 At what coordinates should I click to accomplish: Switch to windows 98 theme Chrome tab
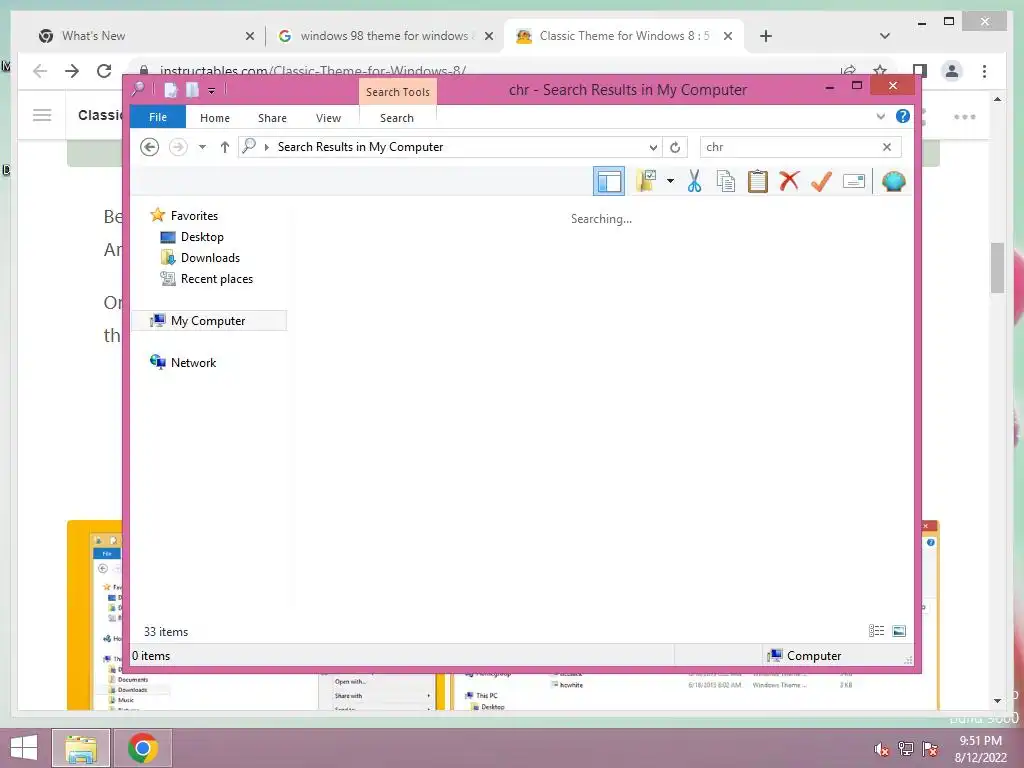[x=387, y=36]
